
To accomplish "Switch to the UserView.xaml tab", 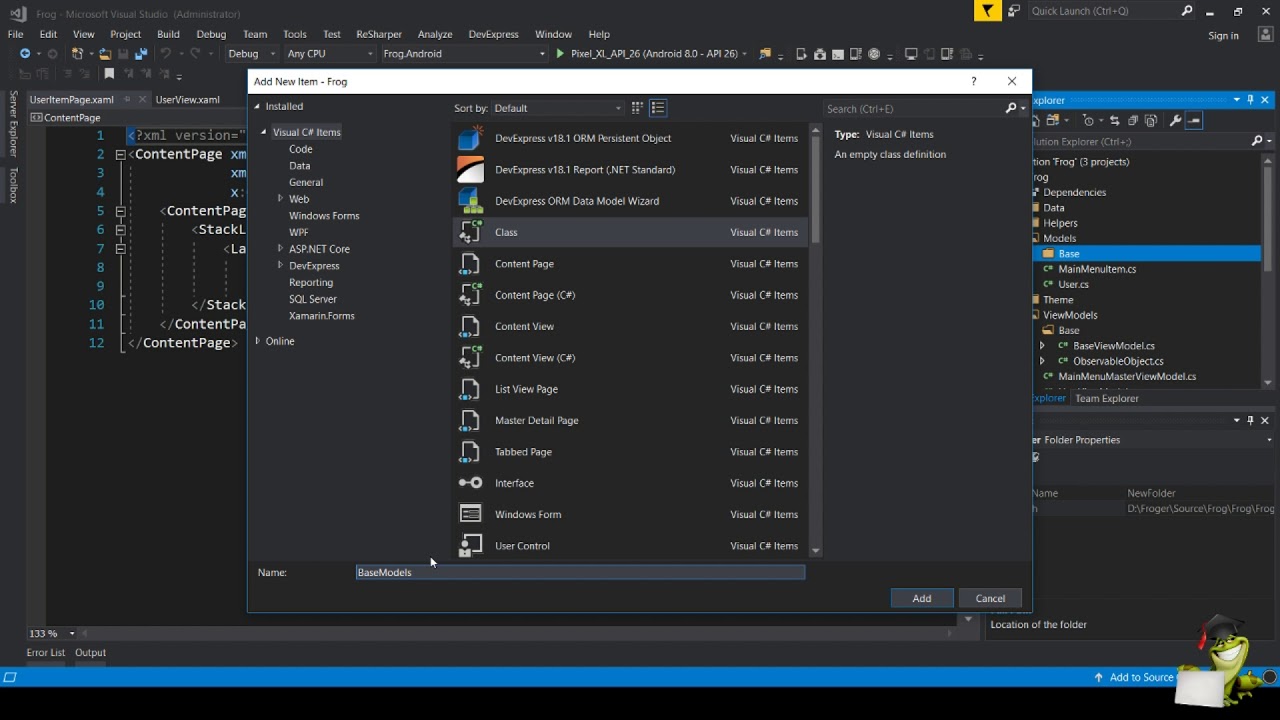I will pyautogui.click(x=188, y=100).
